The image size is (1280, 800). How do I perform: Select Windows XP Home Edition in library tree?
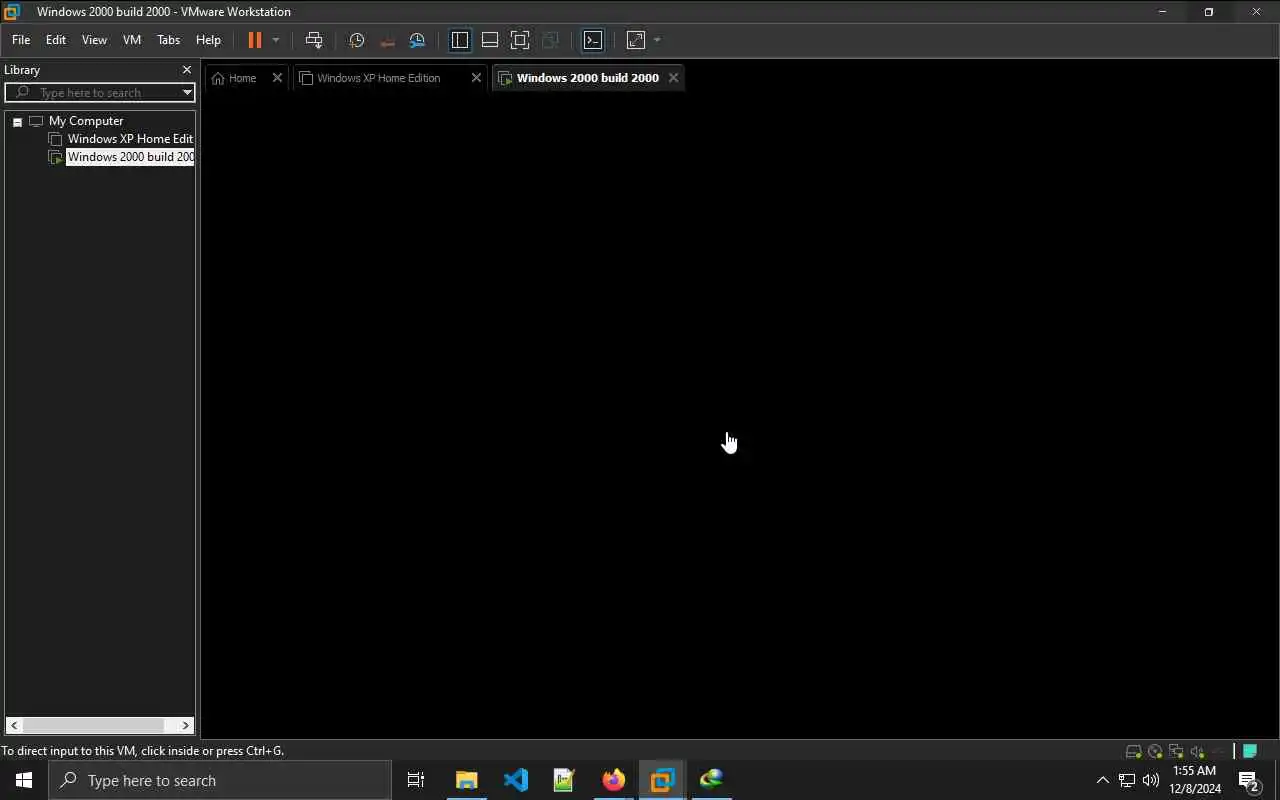(130, 139)
